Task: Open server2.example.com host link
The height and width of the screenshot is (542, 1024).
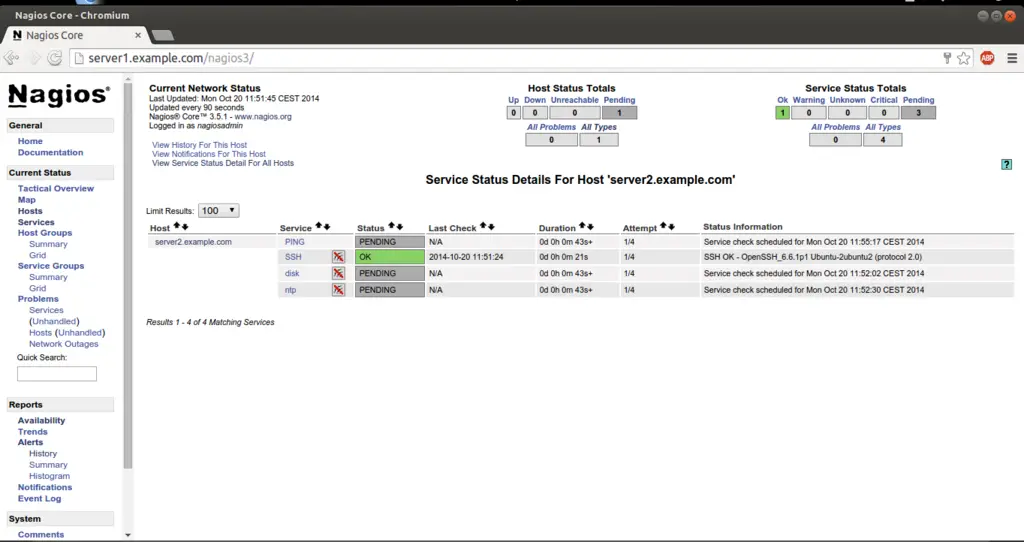Action: click(x=193, y=242)
